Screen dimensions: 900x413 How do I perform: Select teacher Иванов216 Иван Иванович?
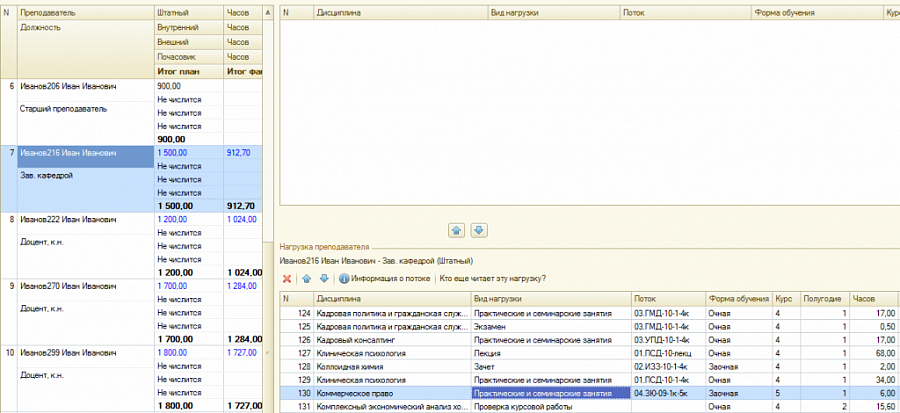(x=68, y=153)
